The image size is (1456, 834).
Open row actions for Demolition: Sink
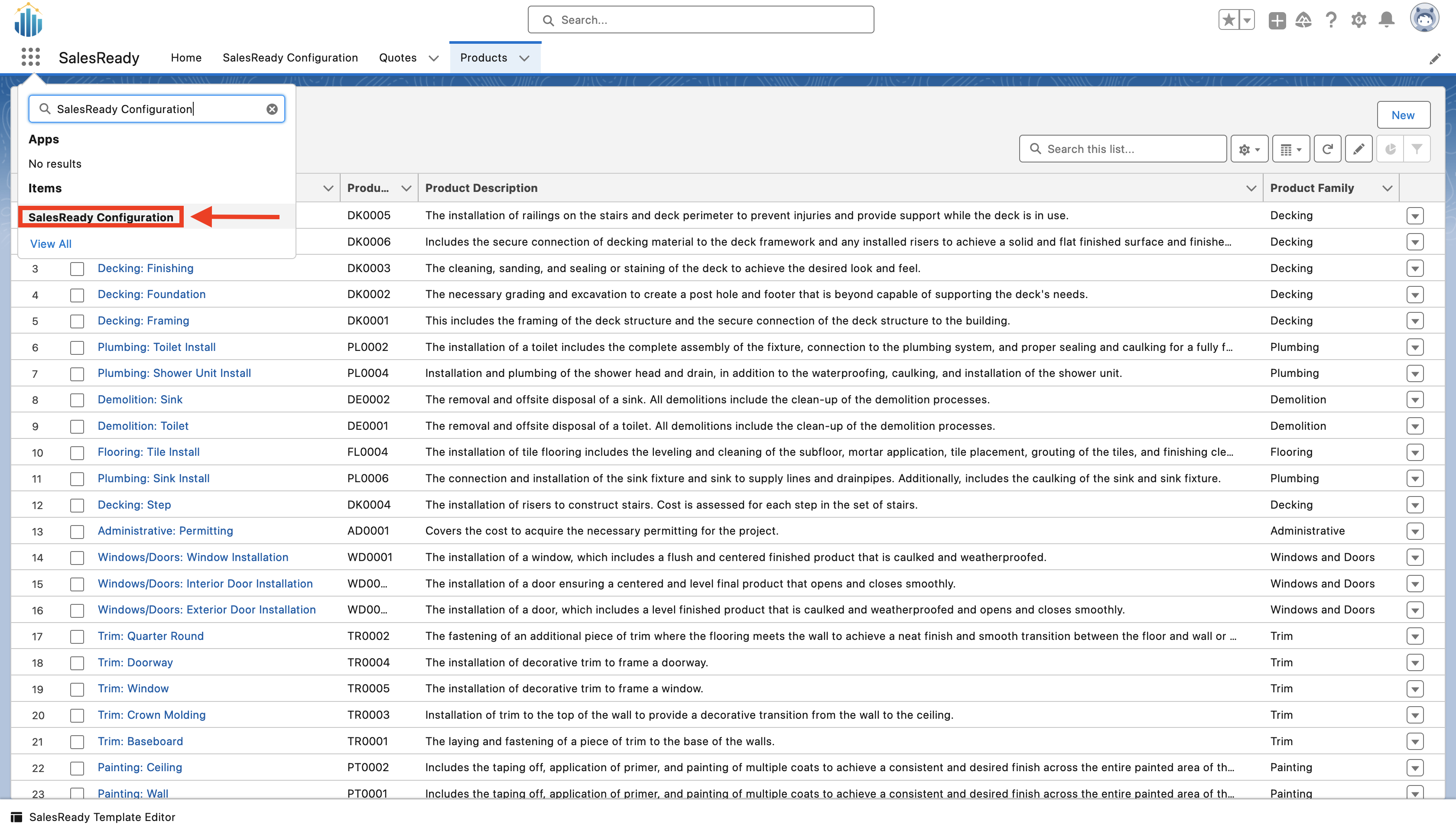coord(1415,400)
